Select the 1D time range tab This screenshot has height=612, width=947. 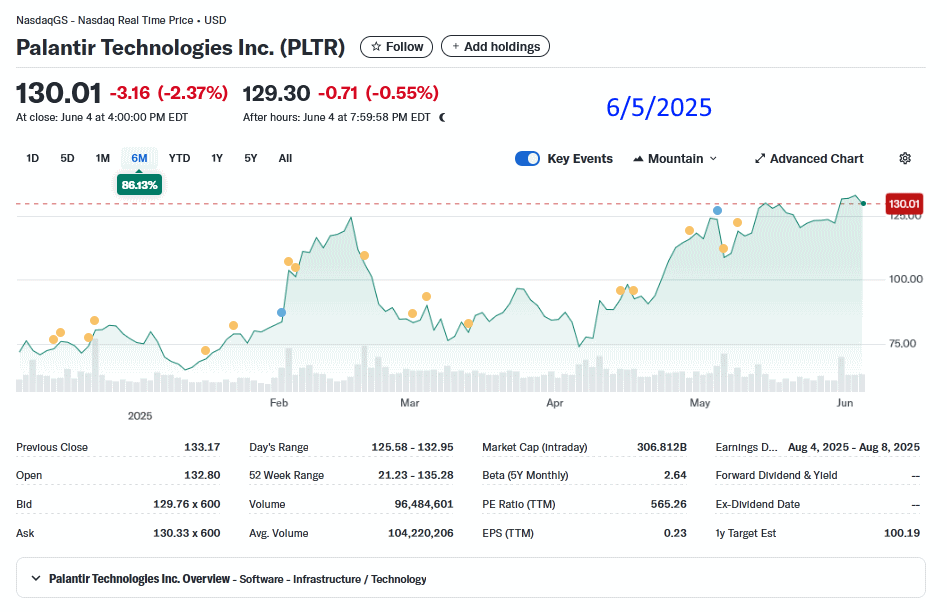tap(33, 158)
